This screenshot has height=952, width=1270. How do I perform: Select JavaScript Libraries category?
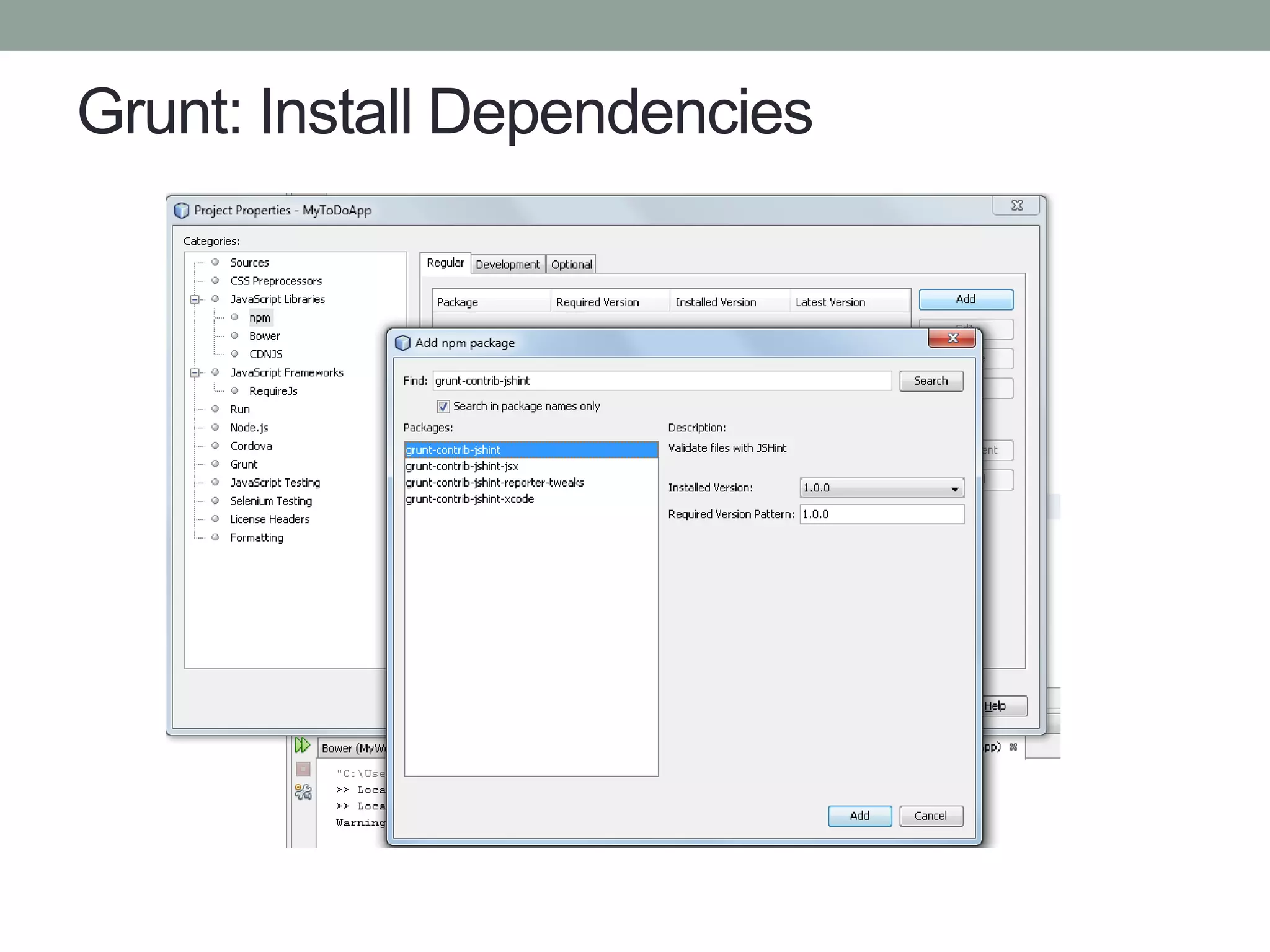point(277,299)
